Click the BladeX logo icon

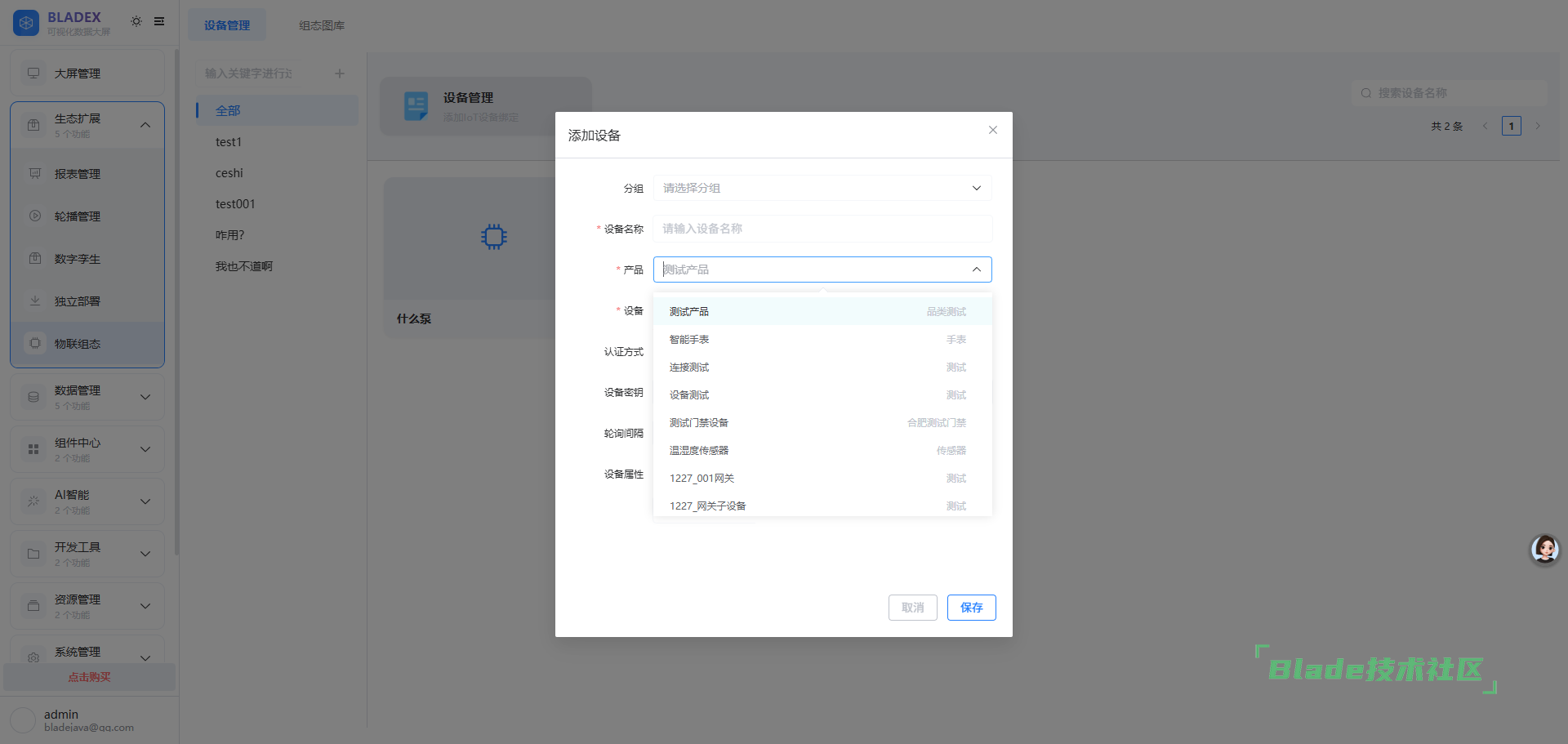26,23
